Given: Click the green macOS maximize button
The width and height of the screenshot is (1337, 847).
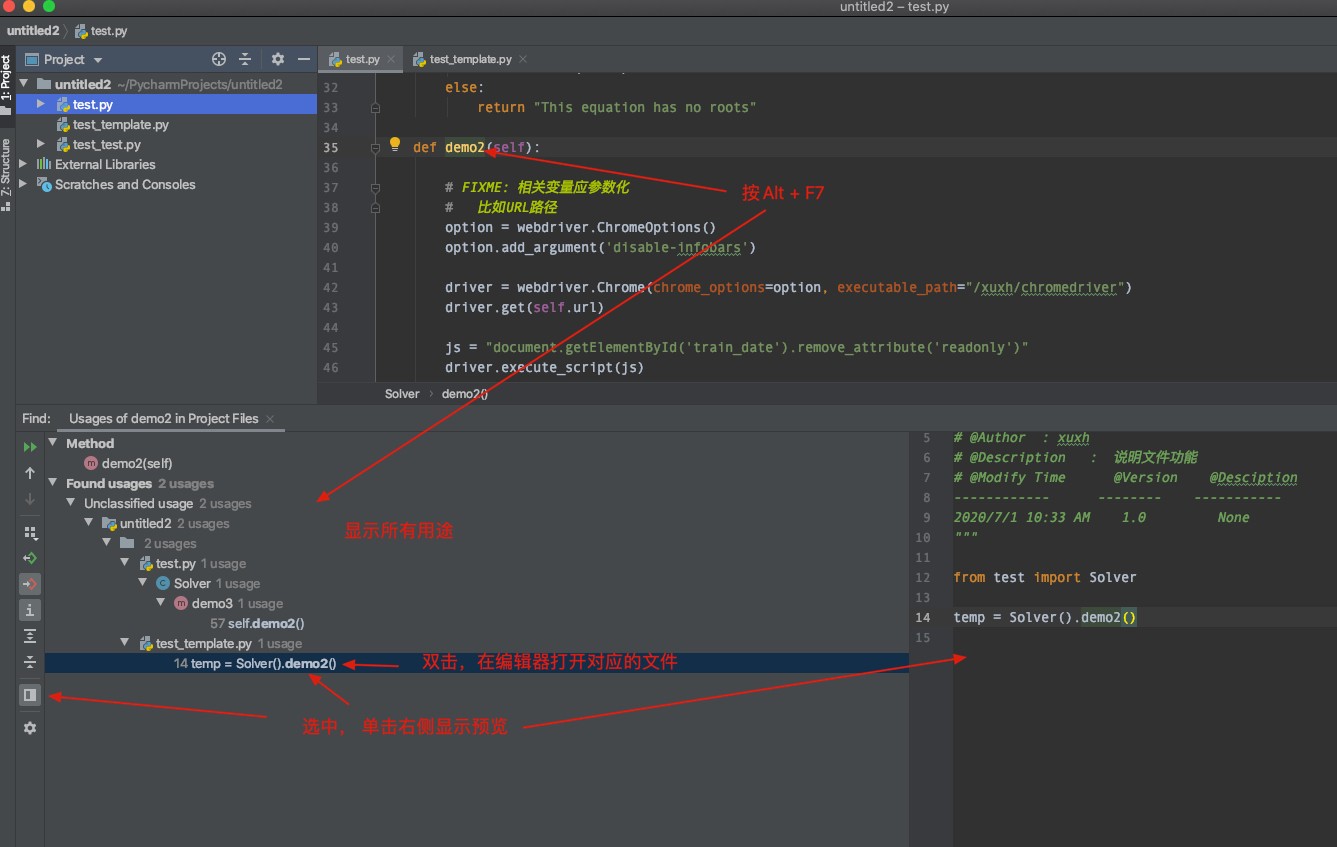Looking at the screenshot, I should (50, 7).
